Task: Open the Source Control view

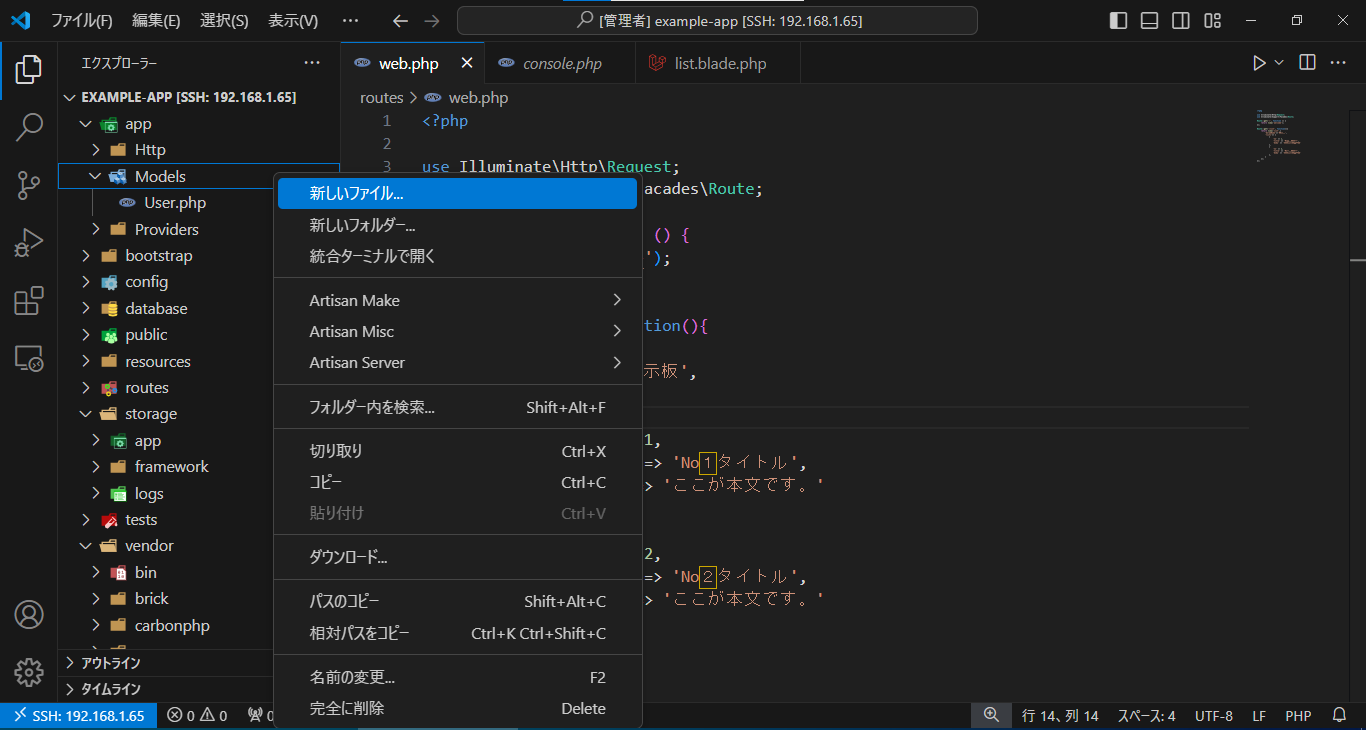Action: (x=29, y=185)
